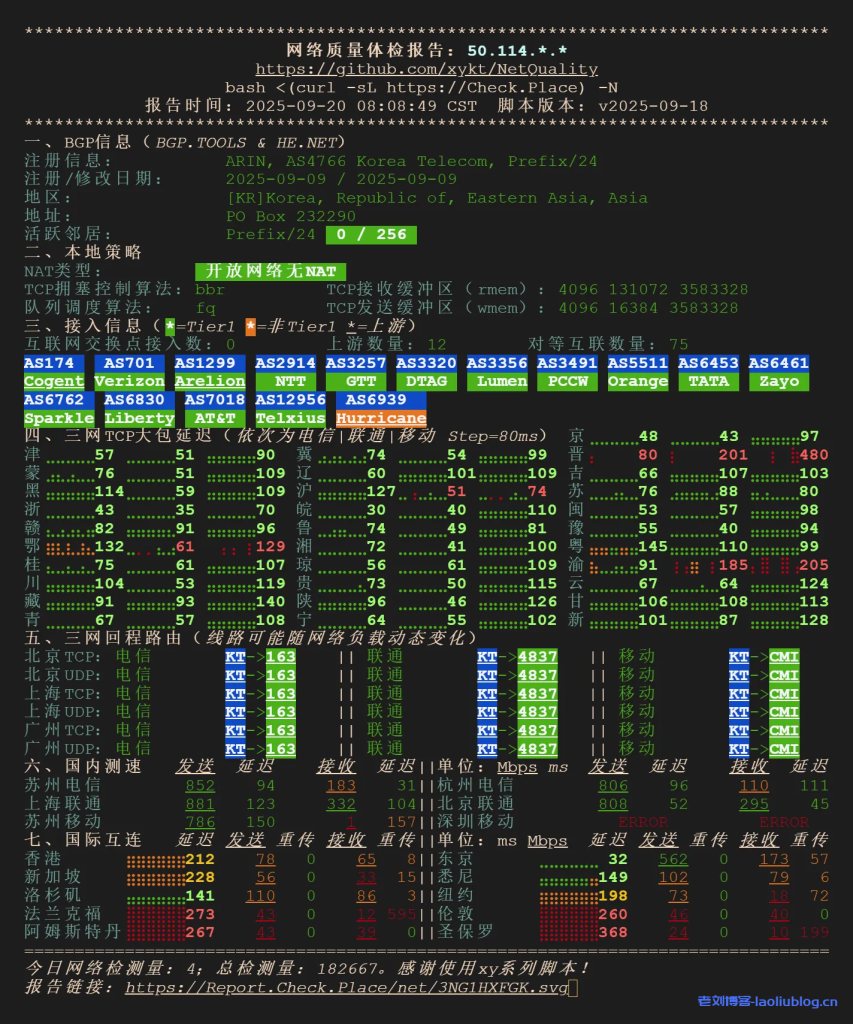Click the AS6461 Zayo badge

point(778,372)
